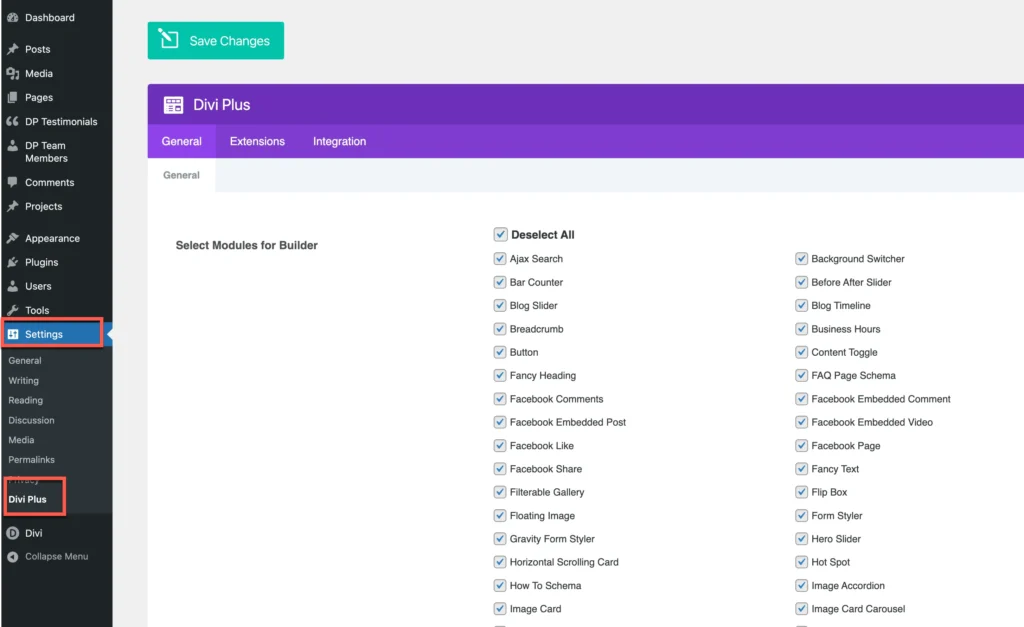Click the Users silhouette icon
1024x627 pixels.
tap(12, 286)
